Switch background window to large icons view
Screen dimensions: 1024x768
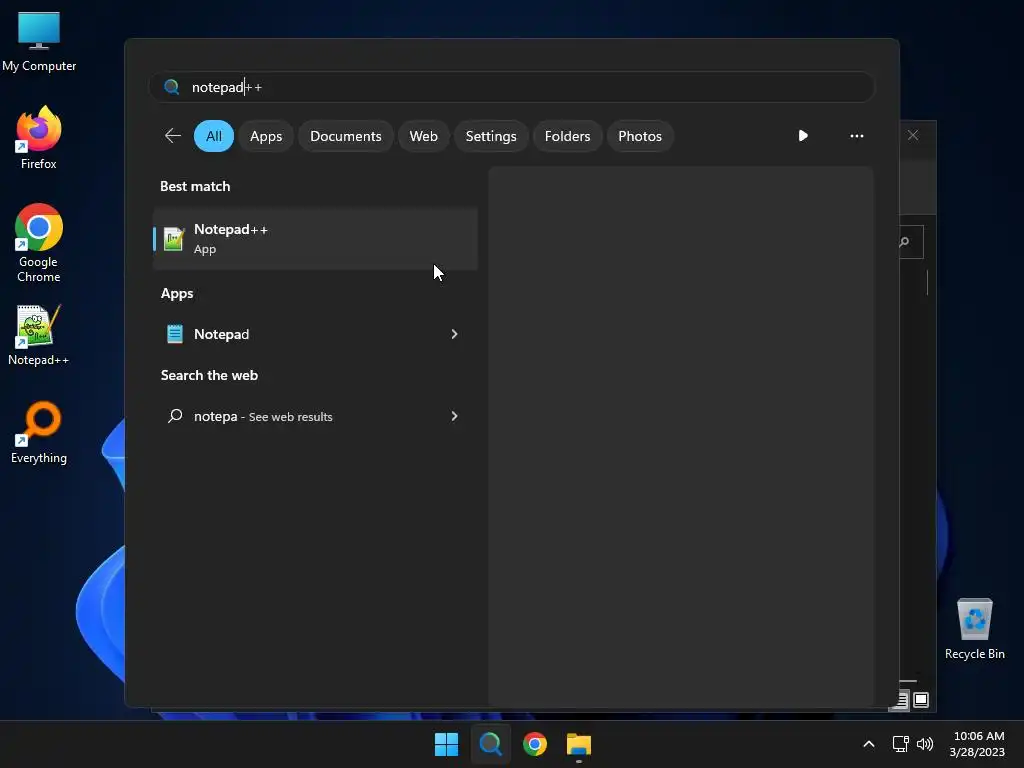tap(921, 700)
